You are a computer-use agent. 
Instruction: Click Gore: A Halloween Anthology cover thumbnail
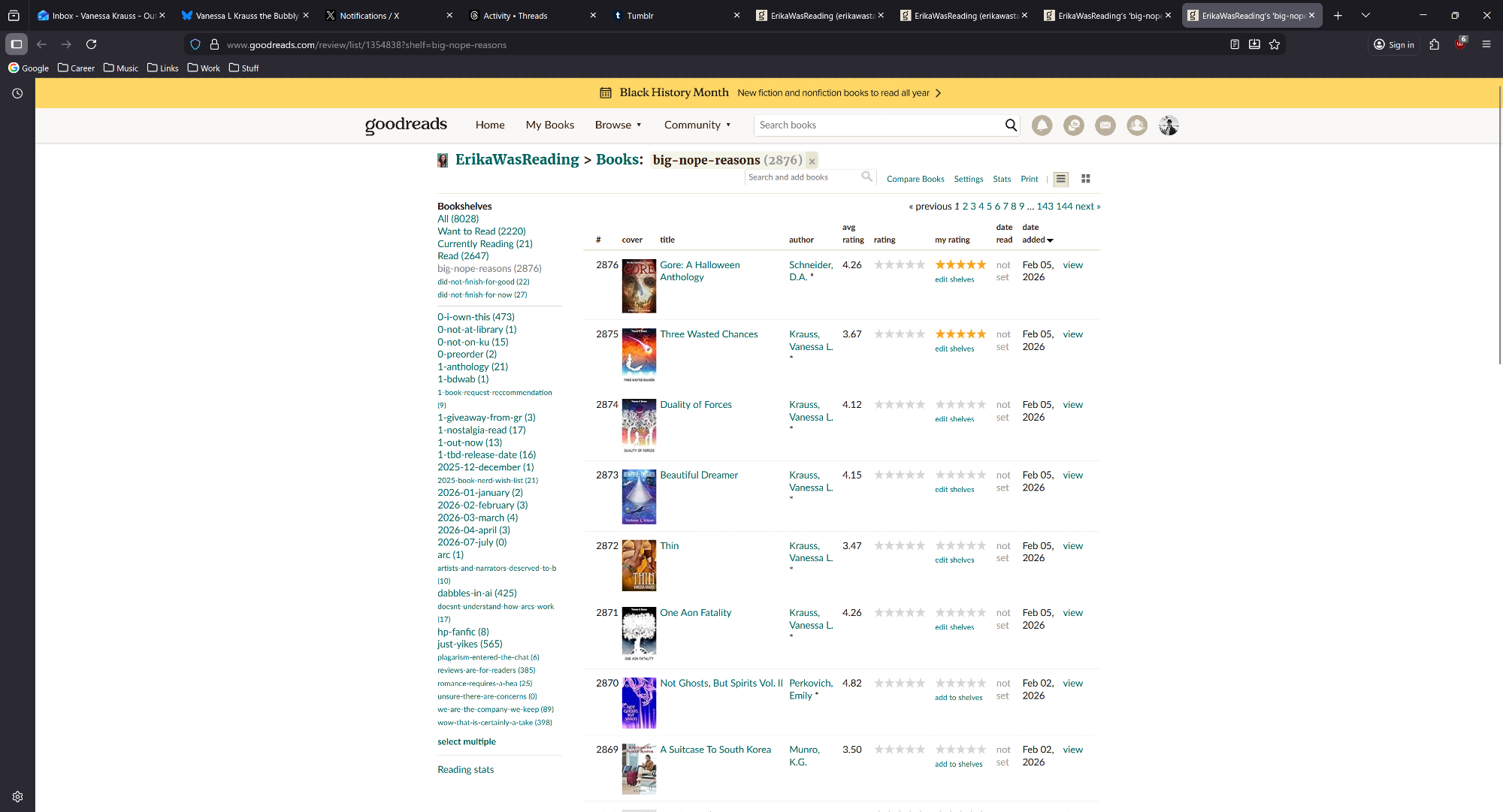(639, 286)
